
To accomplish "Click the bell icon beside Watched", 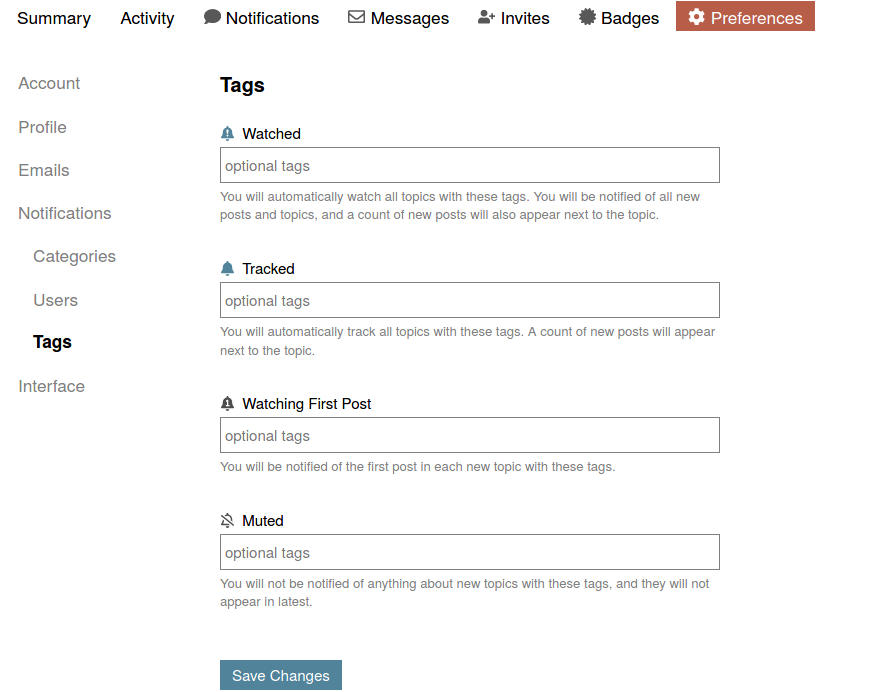I will [227, 132].
